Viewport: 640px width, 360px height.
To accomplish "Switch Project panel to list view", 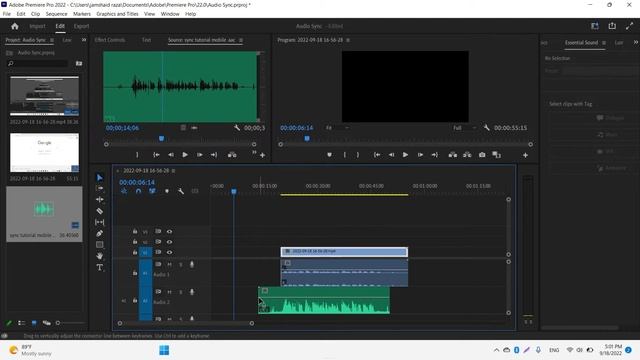I will (22, 323).
